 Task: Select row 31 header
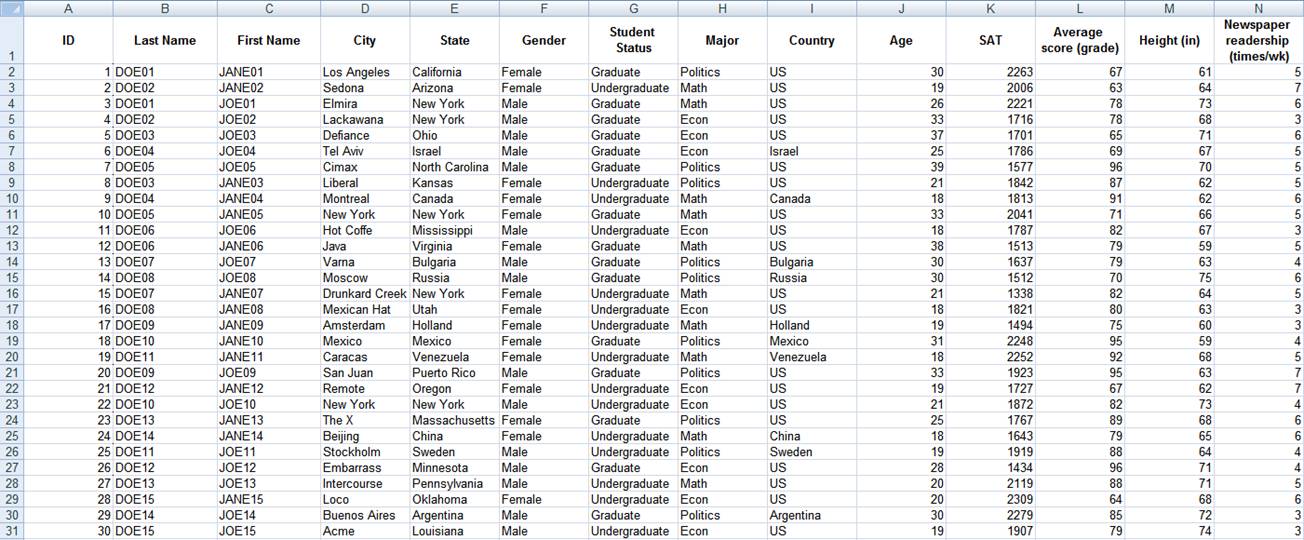(11, 531)
